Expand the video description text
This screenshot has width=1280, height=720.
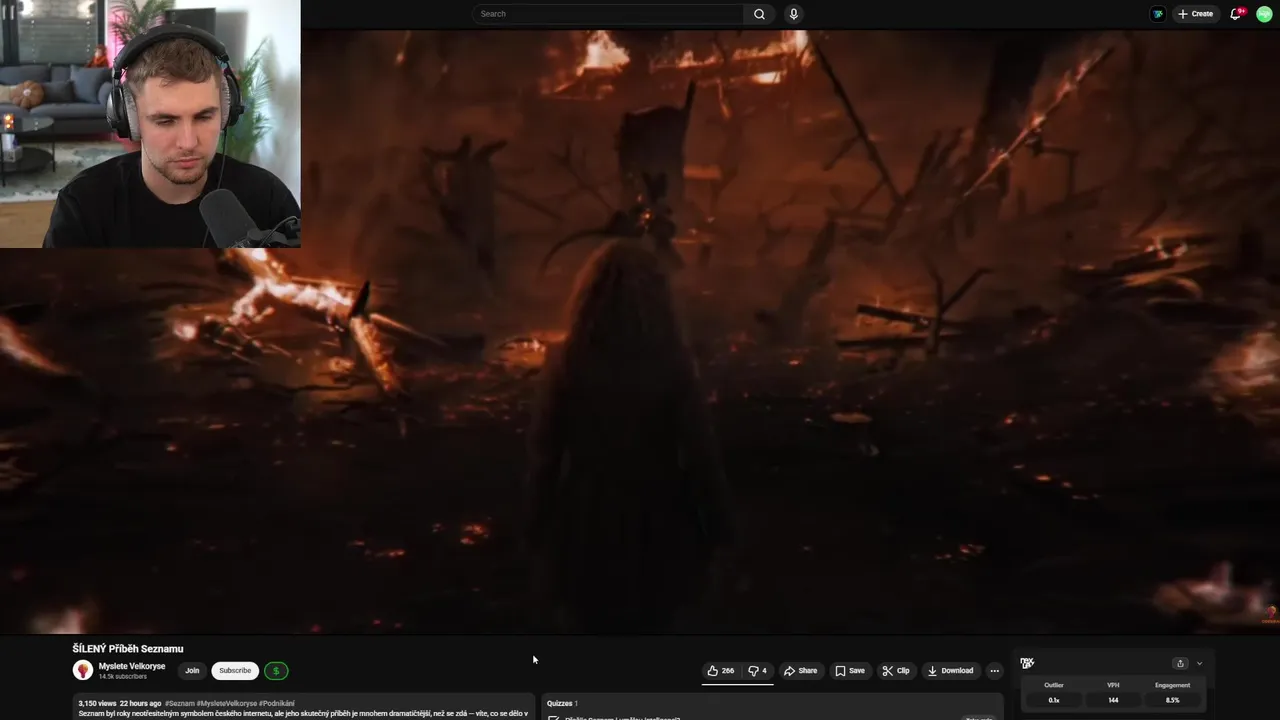click(303, 714)
